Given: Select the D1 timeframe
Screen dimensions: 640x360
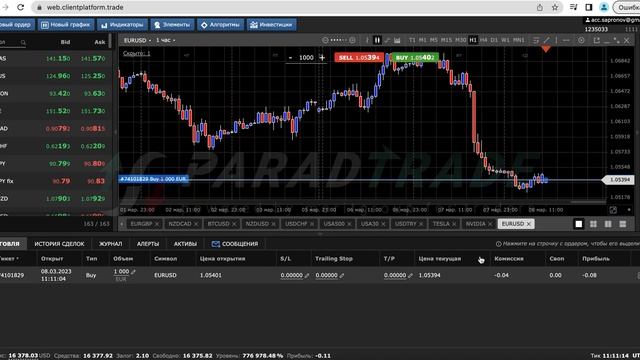Looking at the screenshot, I should click(494, 40).
